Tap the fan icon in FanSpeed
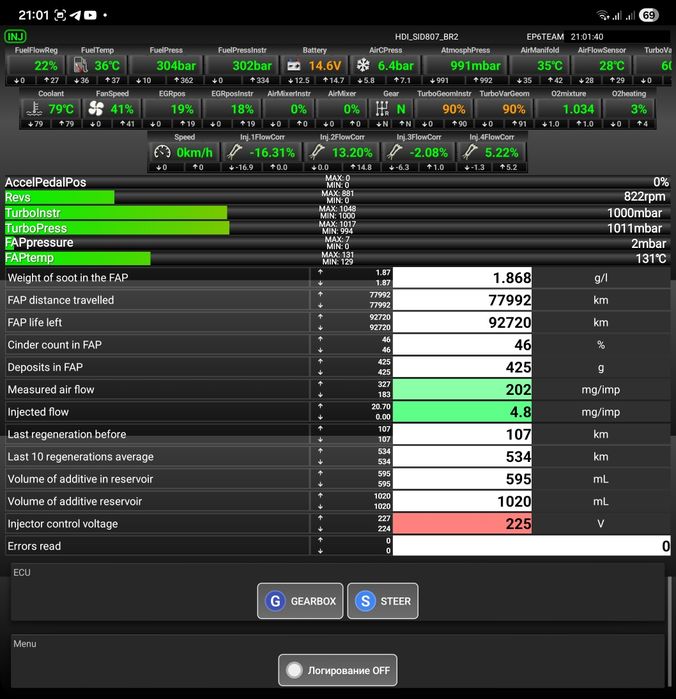676x699 pixels. [96, 109]
